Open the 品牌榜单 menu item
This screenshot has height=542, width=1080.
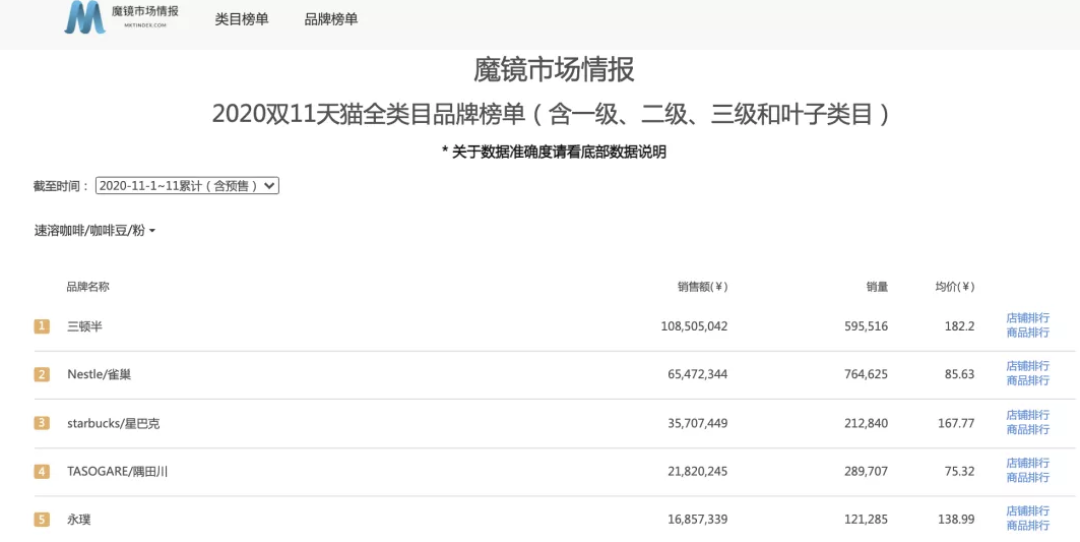pyautogui.click(x=331, y=19)
